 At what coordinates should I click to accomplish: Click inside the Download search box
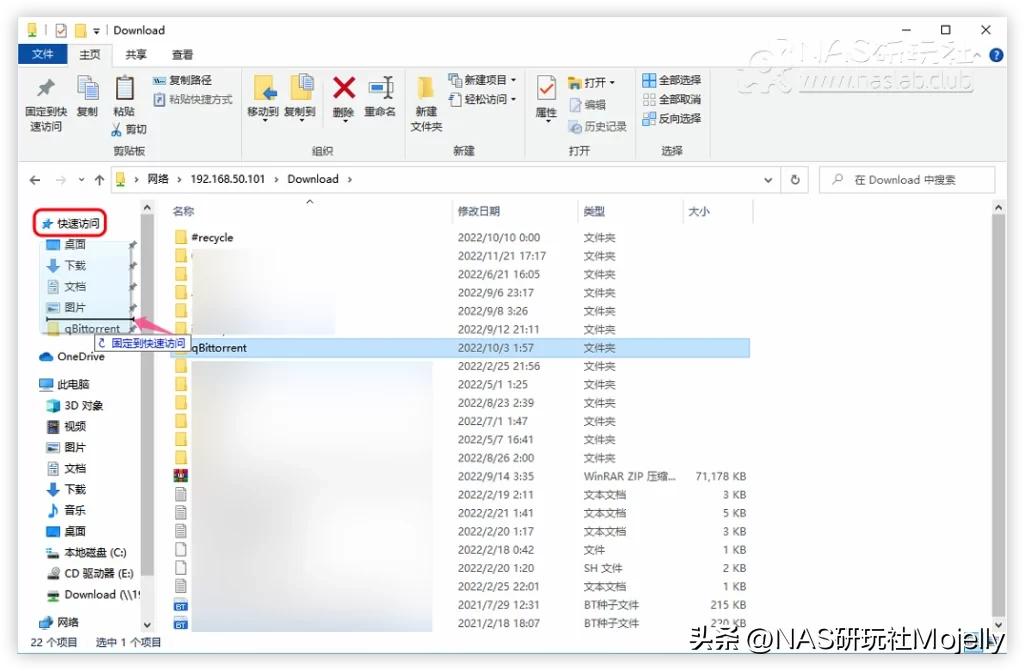[x=907, y=178]
